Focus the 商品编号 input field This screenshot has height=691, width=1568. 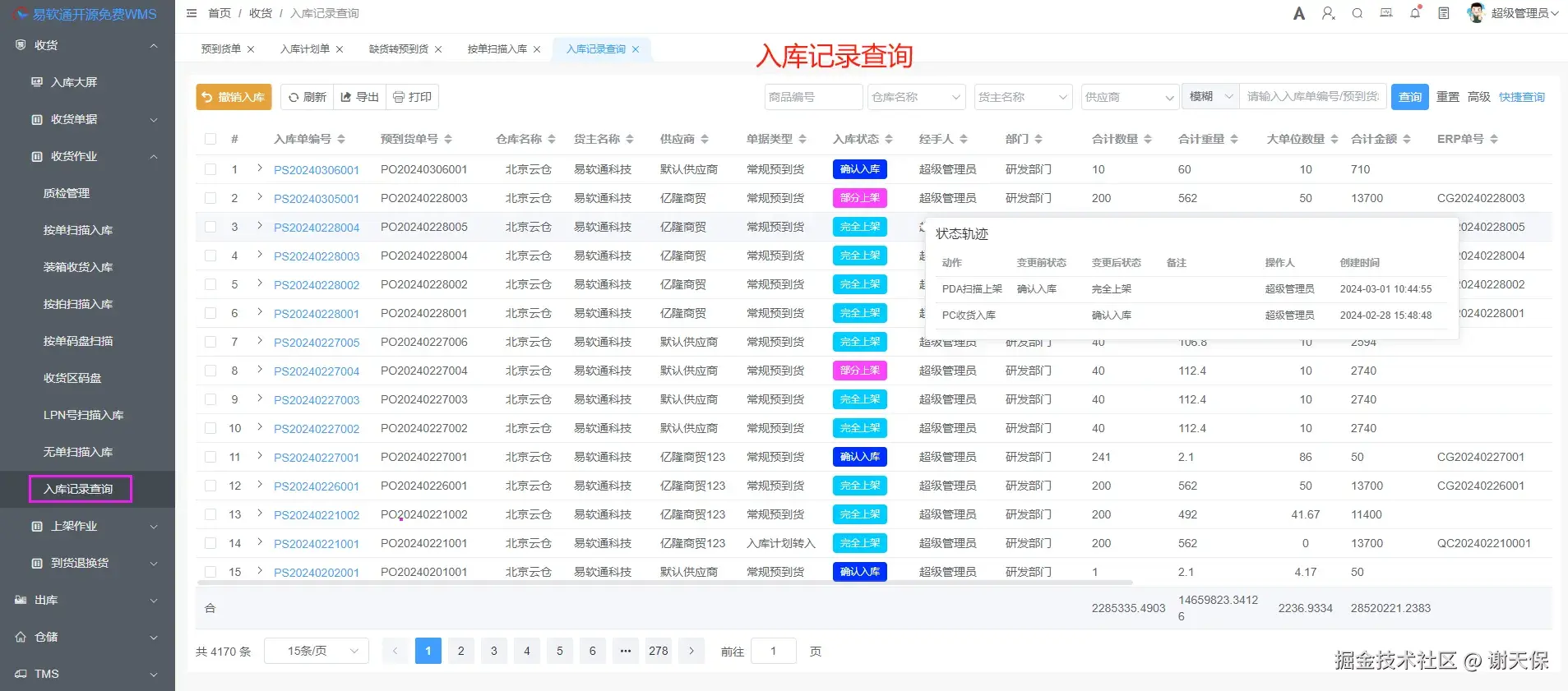click(x=813, y=97)
